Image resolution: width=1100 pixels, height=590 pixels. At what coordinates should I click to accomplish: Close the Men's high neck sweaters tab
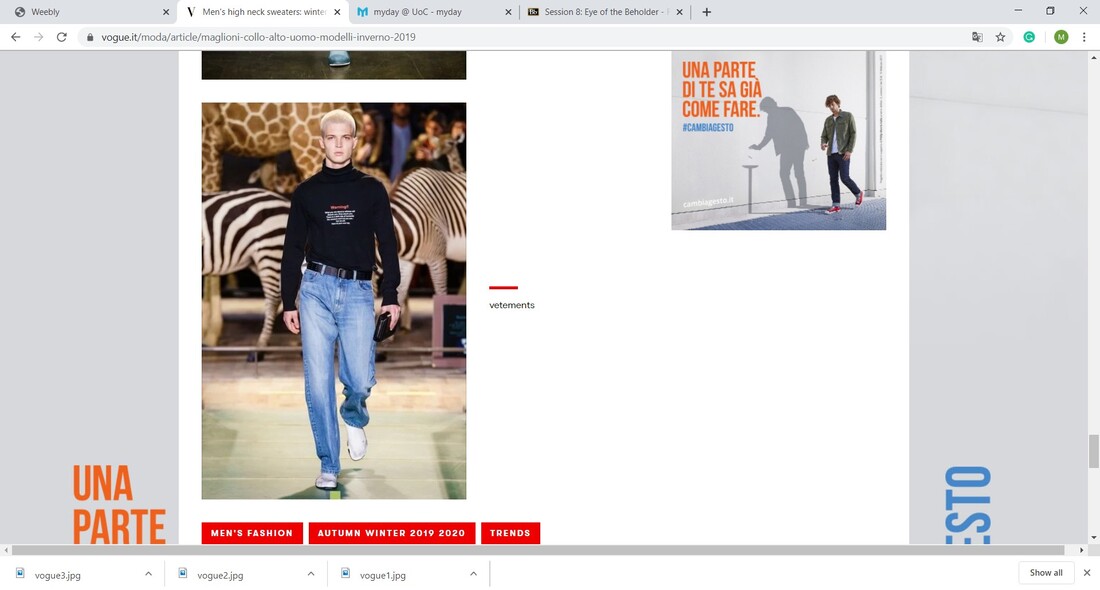coord(337,12)
